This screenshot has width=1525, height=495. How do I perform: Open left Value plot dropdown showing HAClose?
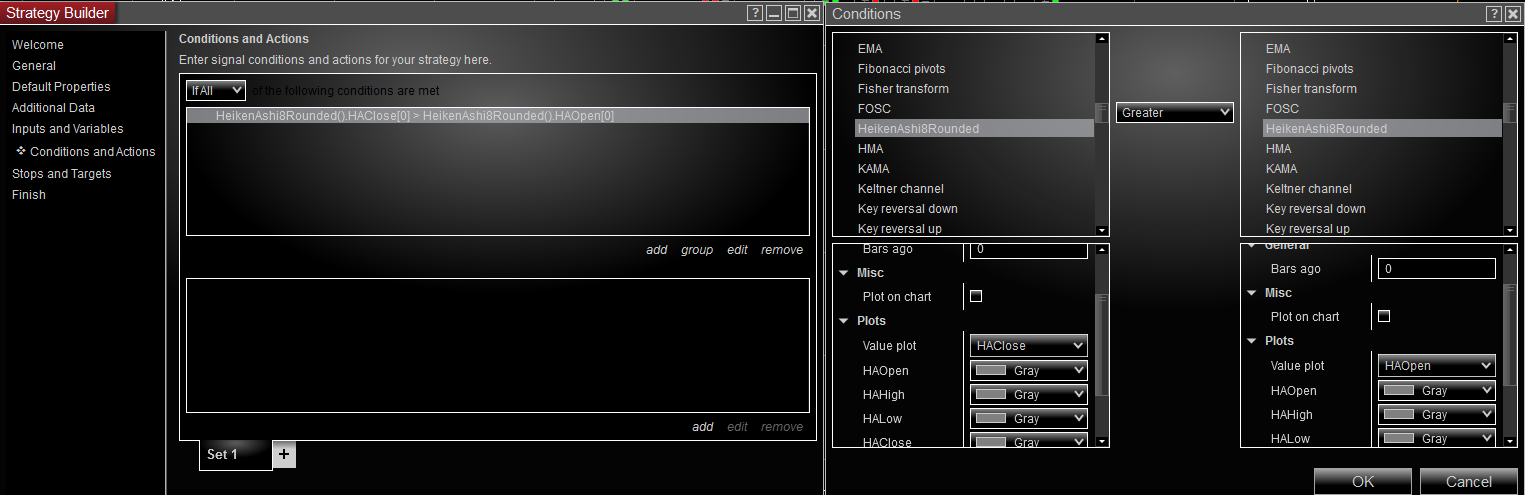pyautogui.click(x=1029, y=345)
